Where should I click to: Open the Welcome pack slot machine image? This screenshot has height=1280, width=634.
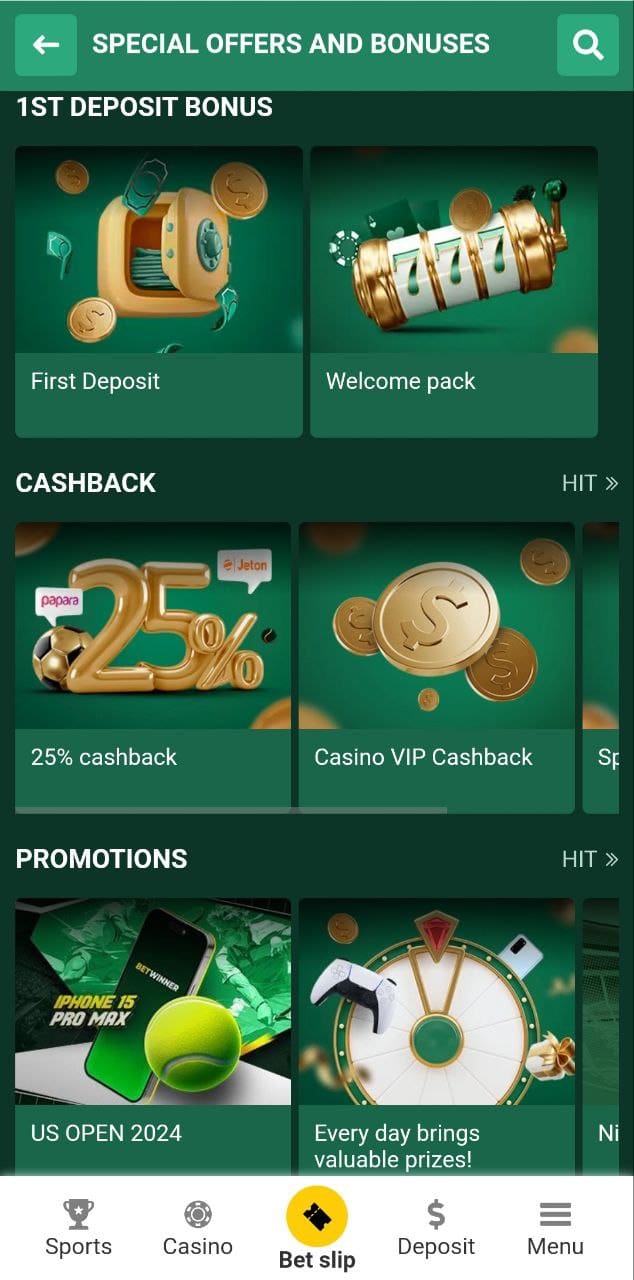pos(454,250)
